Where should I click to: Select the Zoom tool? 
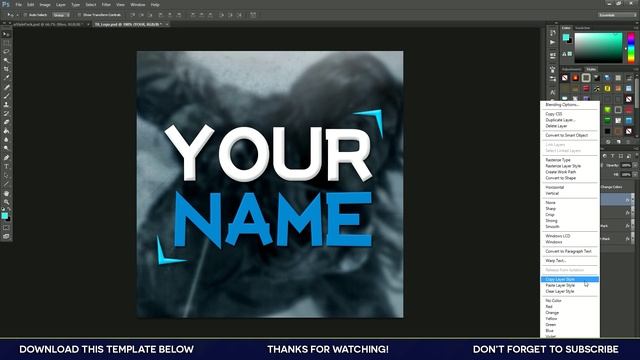(6, 202)
